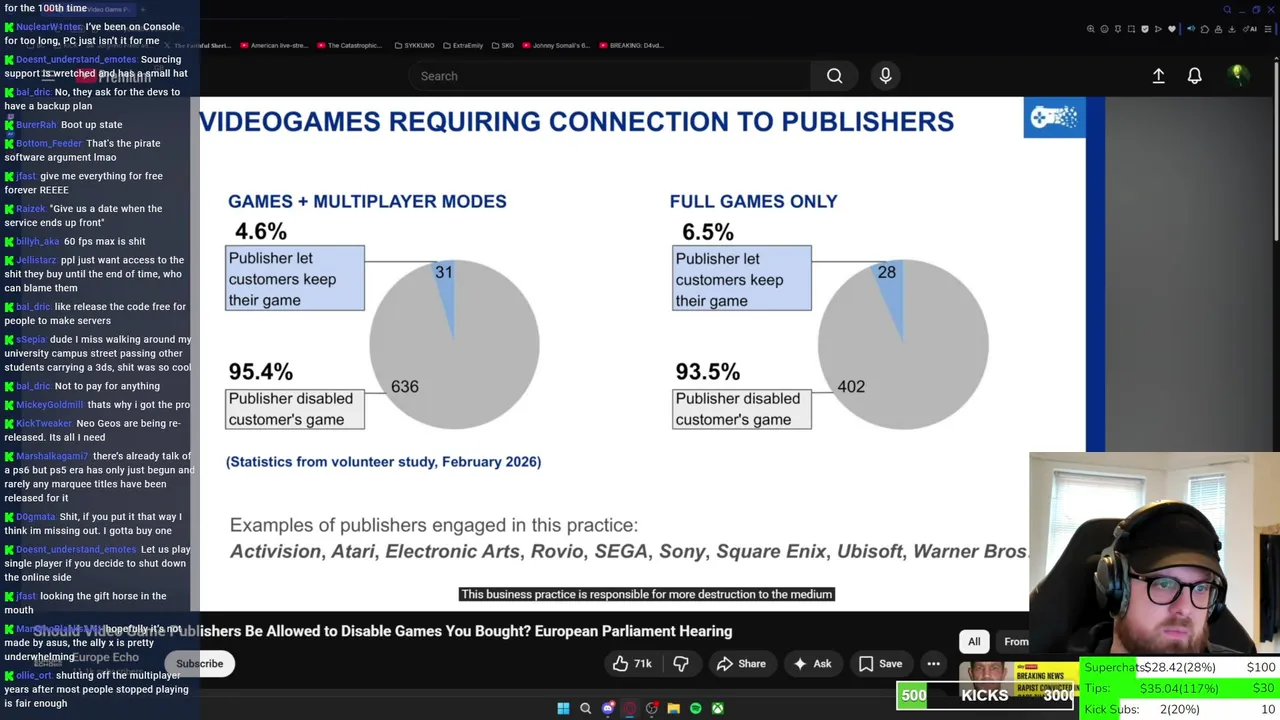Open the YouTube notifications bell
The image size is (1280, 720).
click(x=1194, y=76)
